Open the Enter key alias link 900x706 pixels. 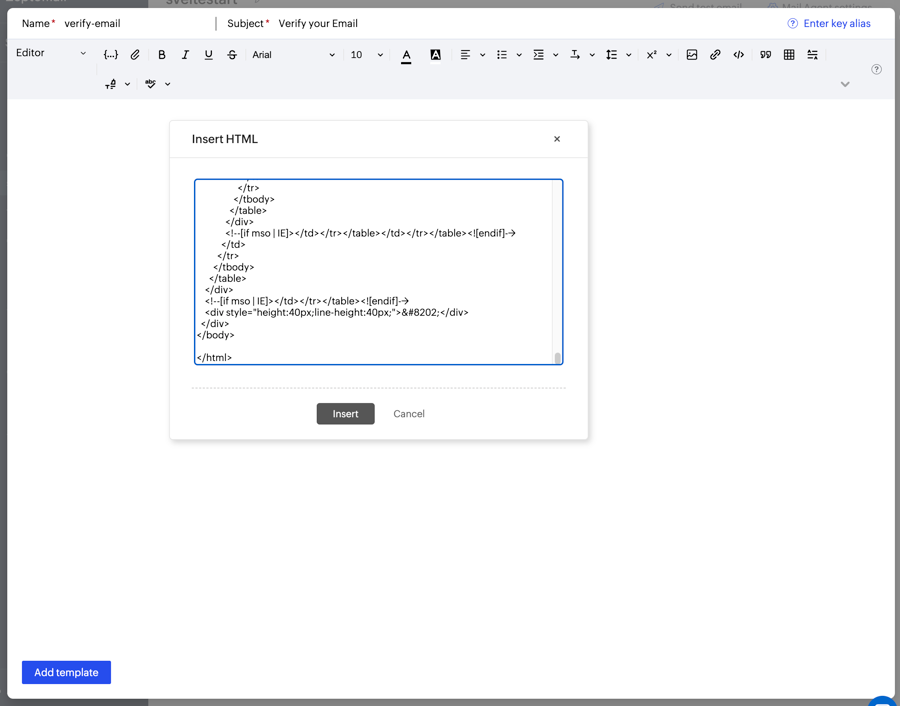tap(836, 23)
